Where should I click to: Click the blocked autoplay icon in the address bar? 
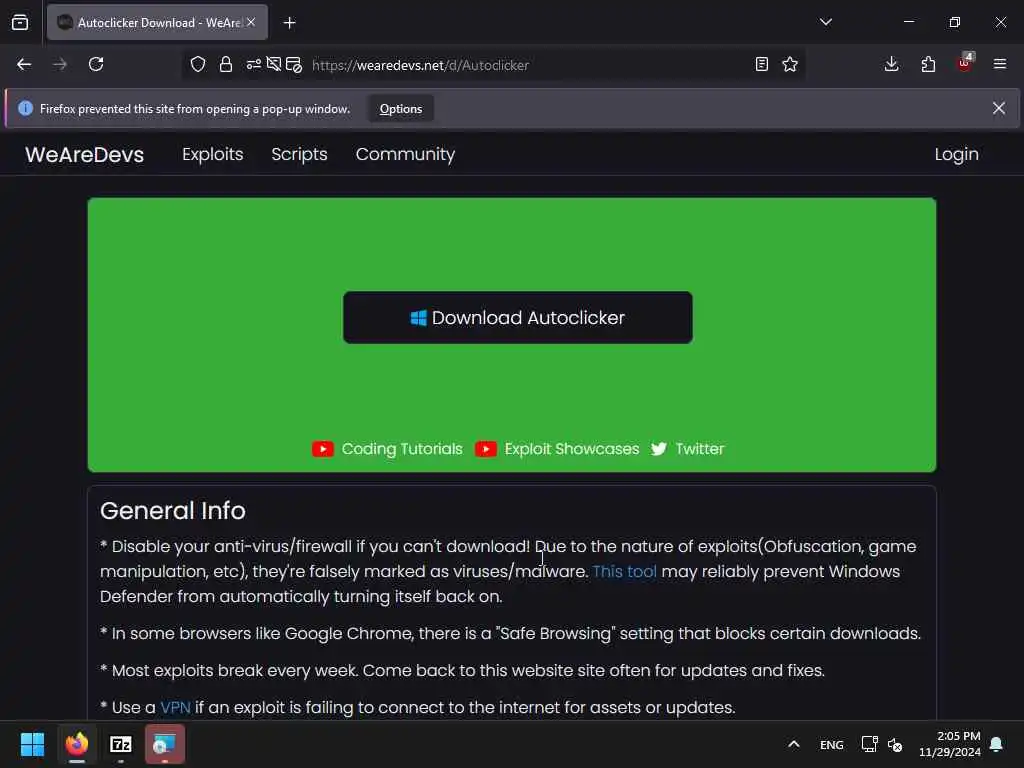(x=274, y=64)
